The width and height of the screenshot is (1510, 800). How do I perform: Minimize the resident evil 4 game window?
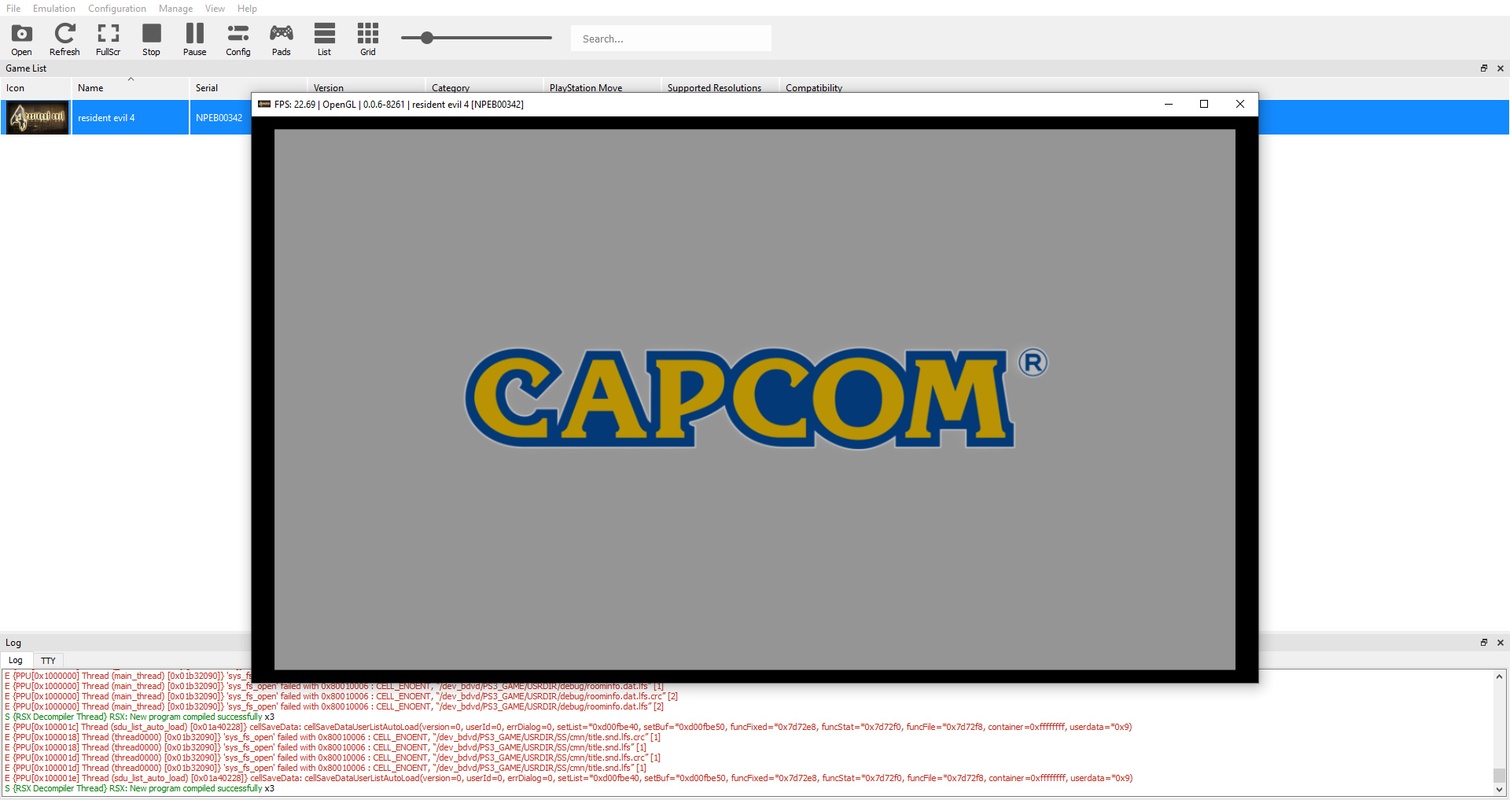1168,104
